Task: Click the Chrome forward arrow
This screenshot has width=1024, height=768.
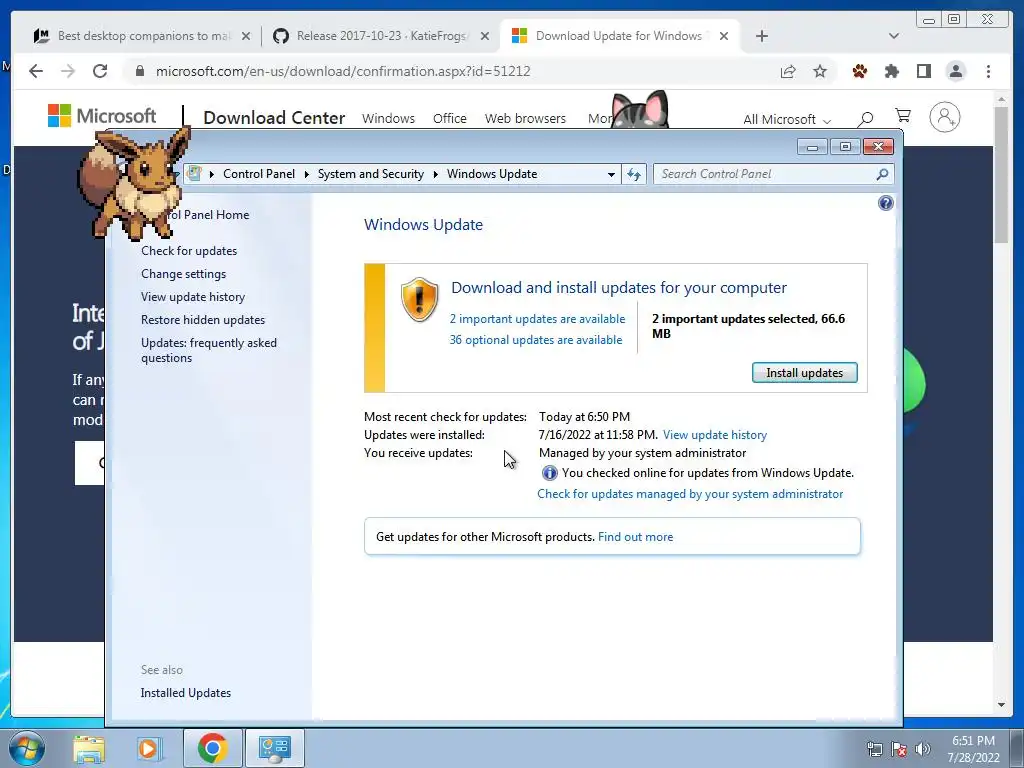Action: (68, 71)
